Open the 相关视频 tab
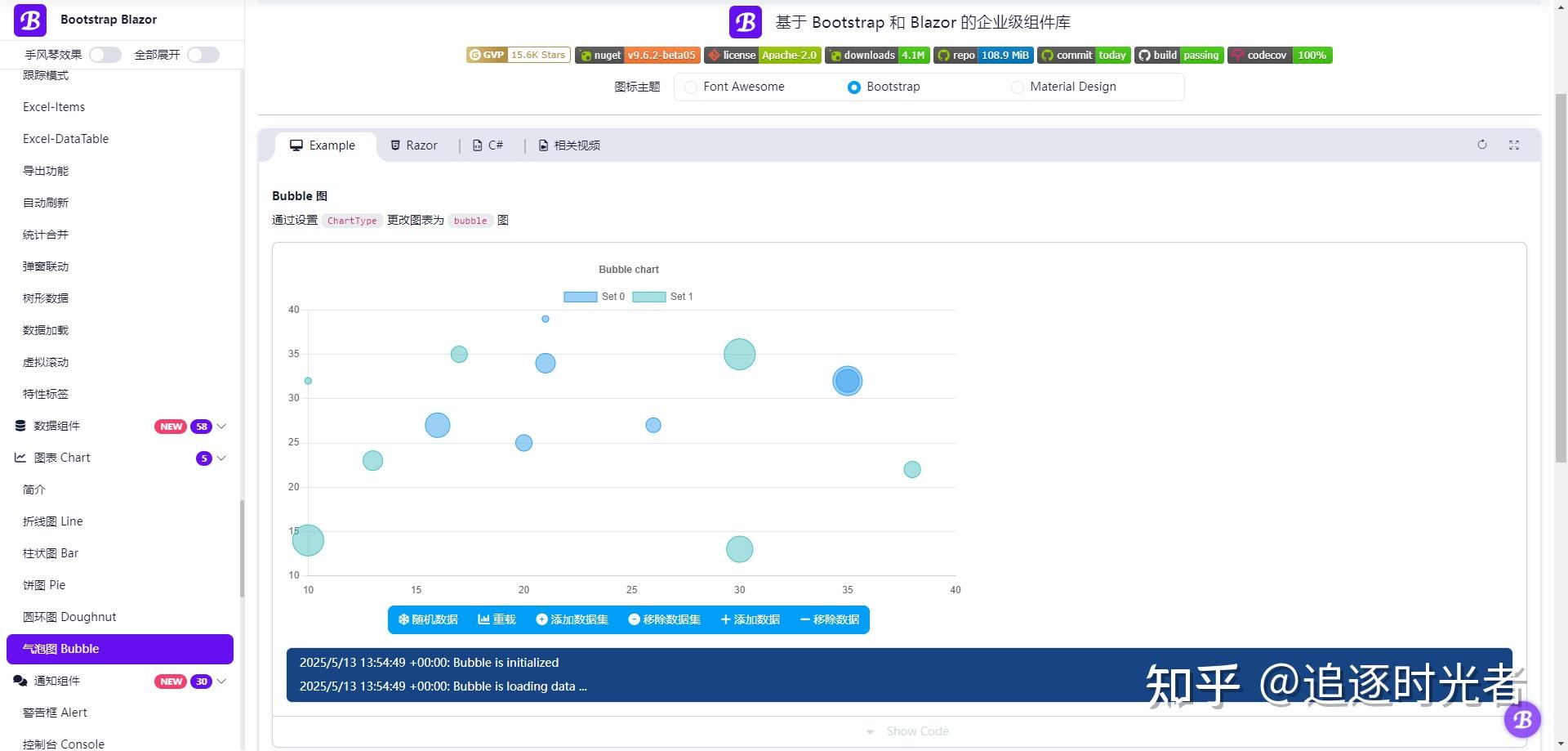The image size is (1568, 751). click(569, 145)
